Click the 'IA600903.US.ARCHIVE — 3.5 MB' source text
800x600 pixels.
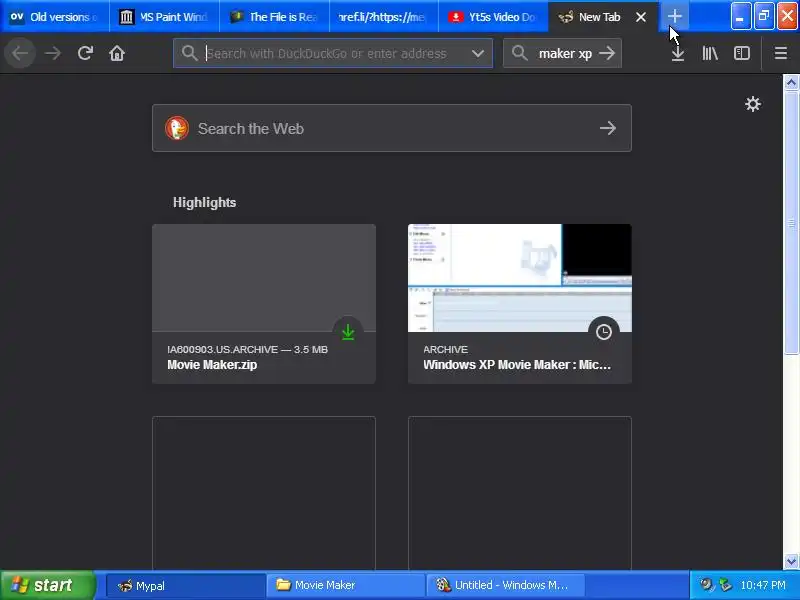coord(247,349)
